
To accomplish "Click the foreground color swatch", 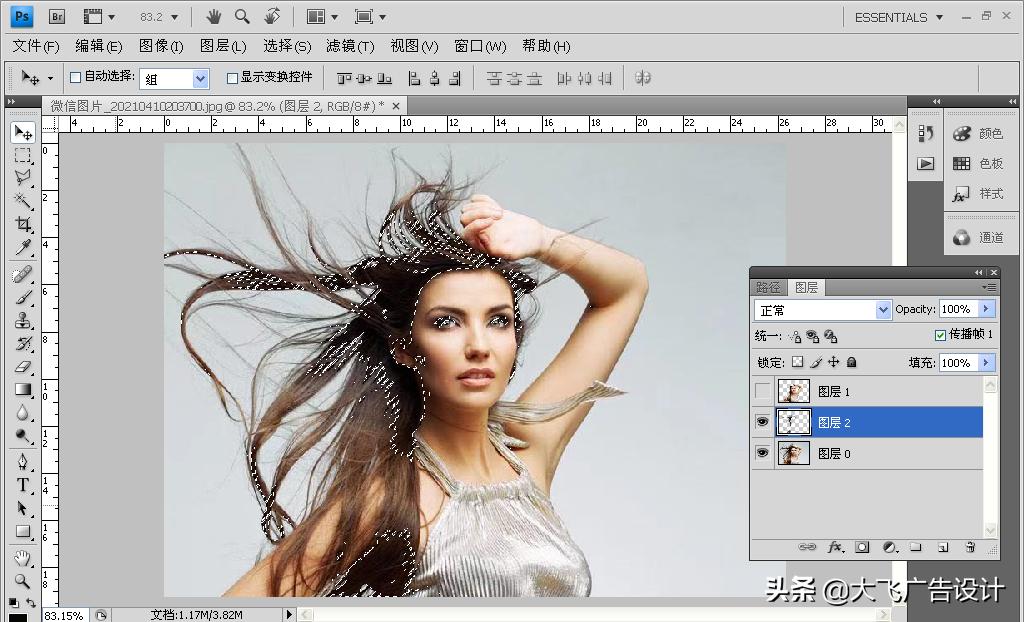I will [x=17, y=617].
